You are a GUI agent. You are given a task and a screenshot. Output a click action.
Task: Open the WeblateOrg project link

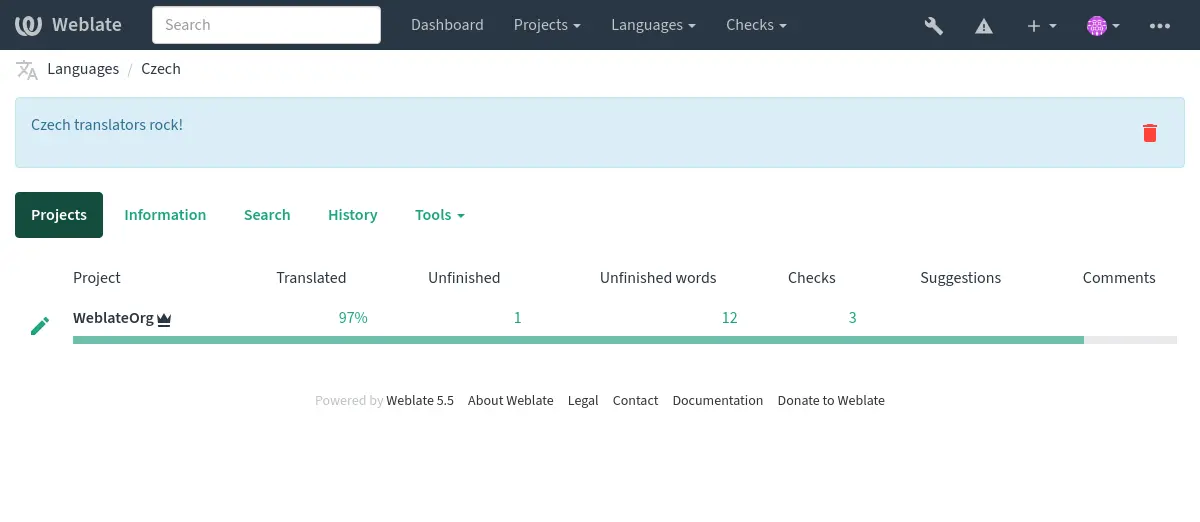coord(114,318)
